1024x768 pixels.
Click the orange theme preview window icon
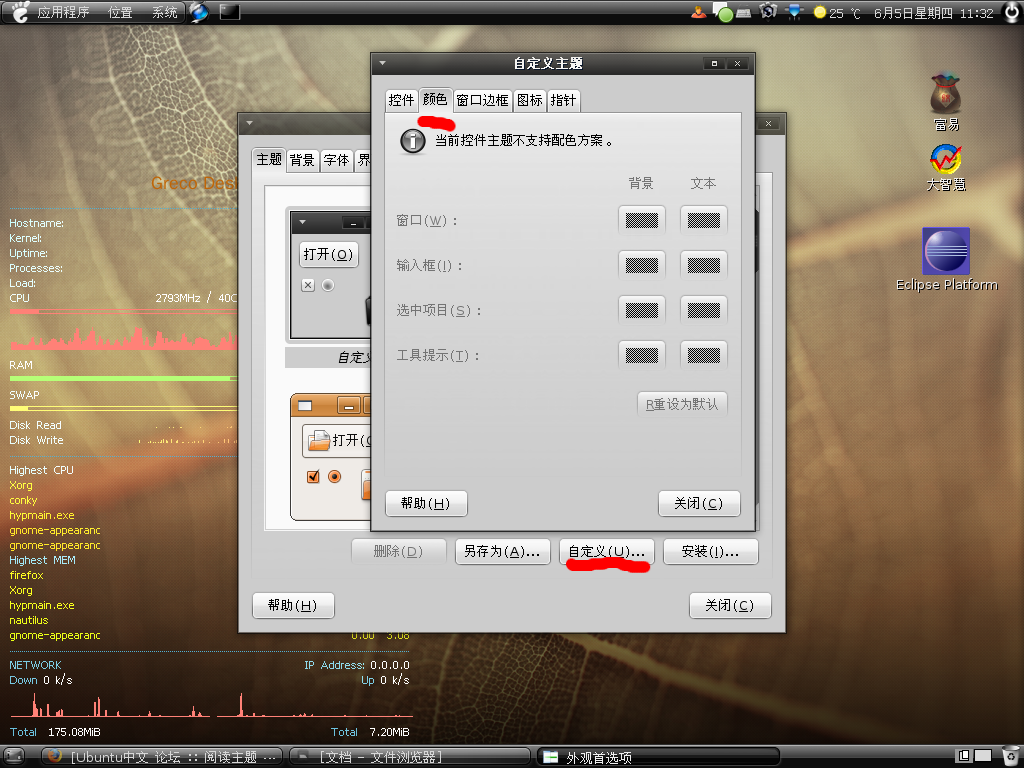tap(305, 406)
